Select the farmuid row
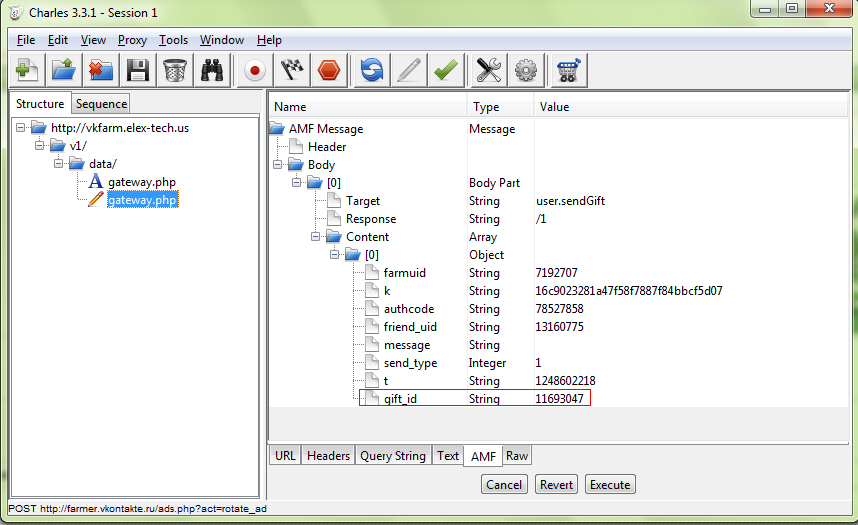 [558, 273]
